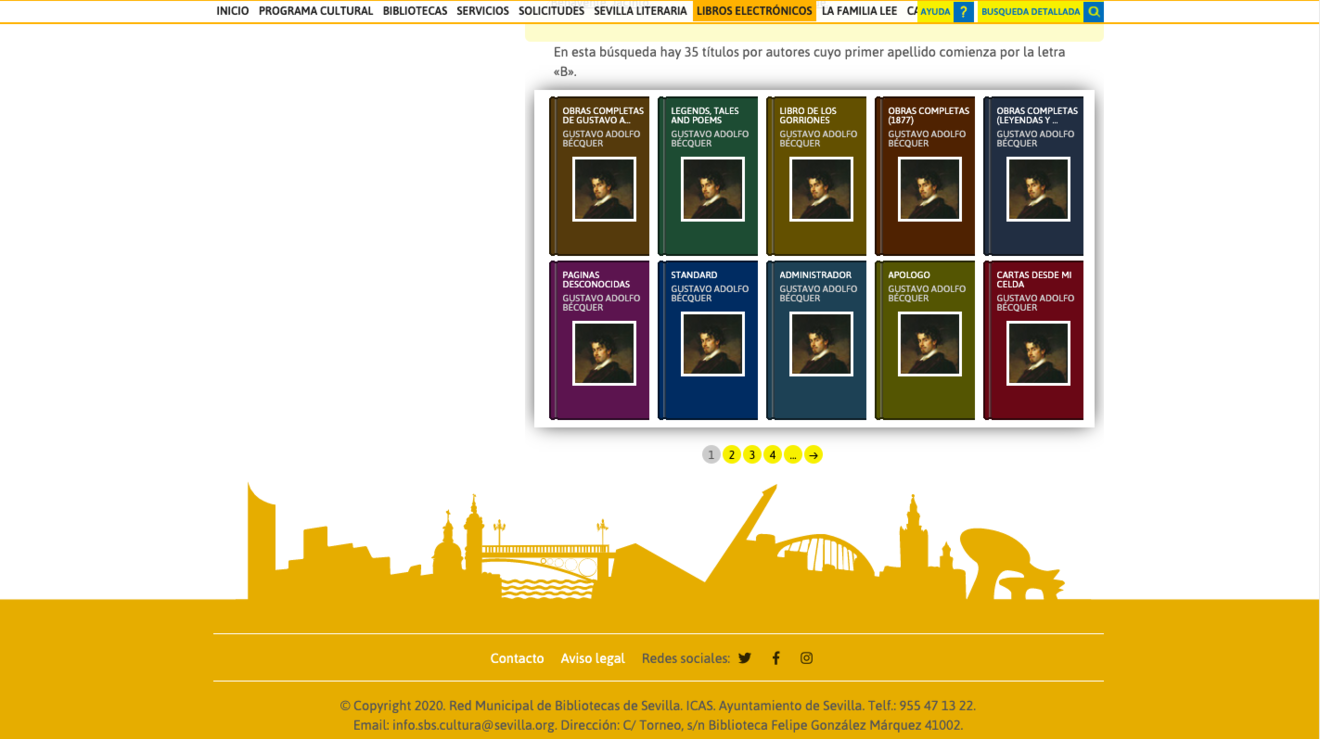Click the Twitter social media icon
The image size is (1320, 739).
pos(745,658)
